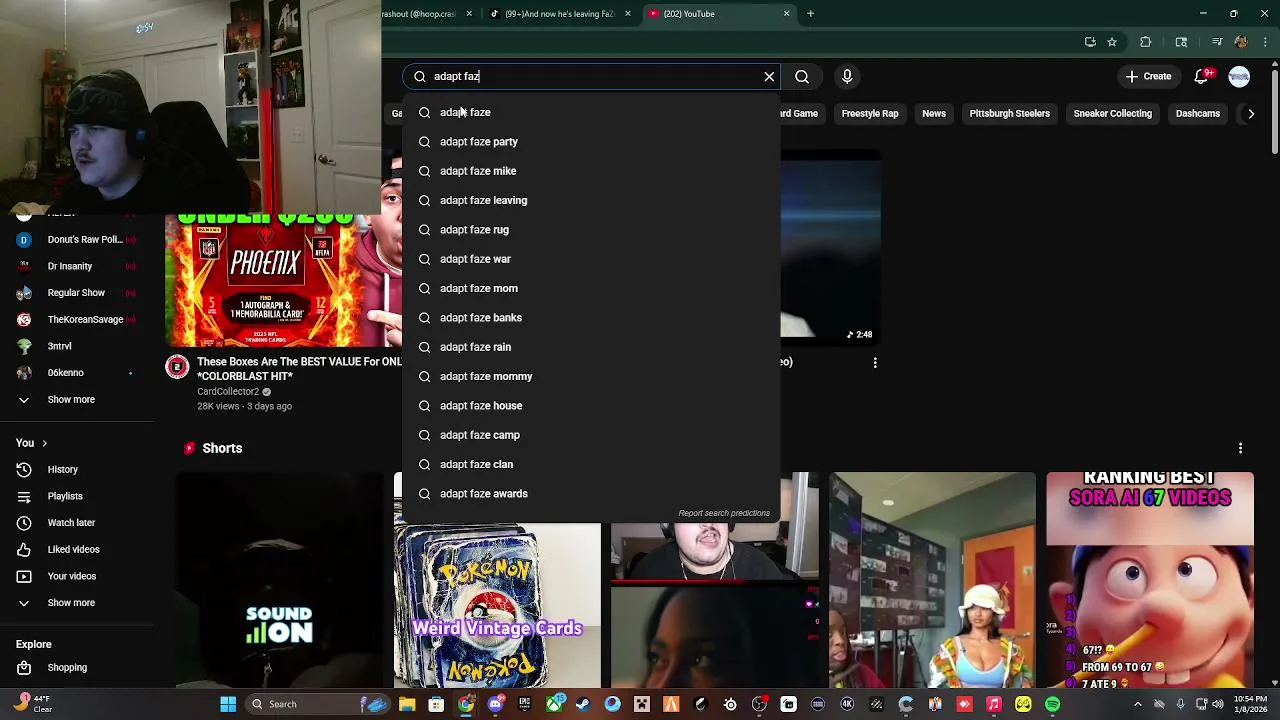This screenshot has width=1280, height=720.
Task: Select the "Dashcams" chip
Action: [1197, 114]
